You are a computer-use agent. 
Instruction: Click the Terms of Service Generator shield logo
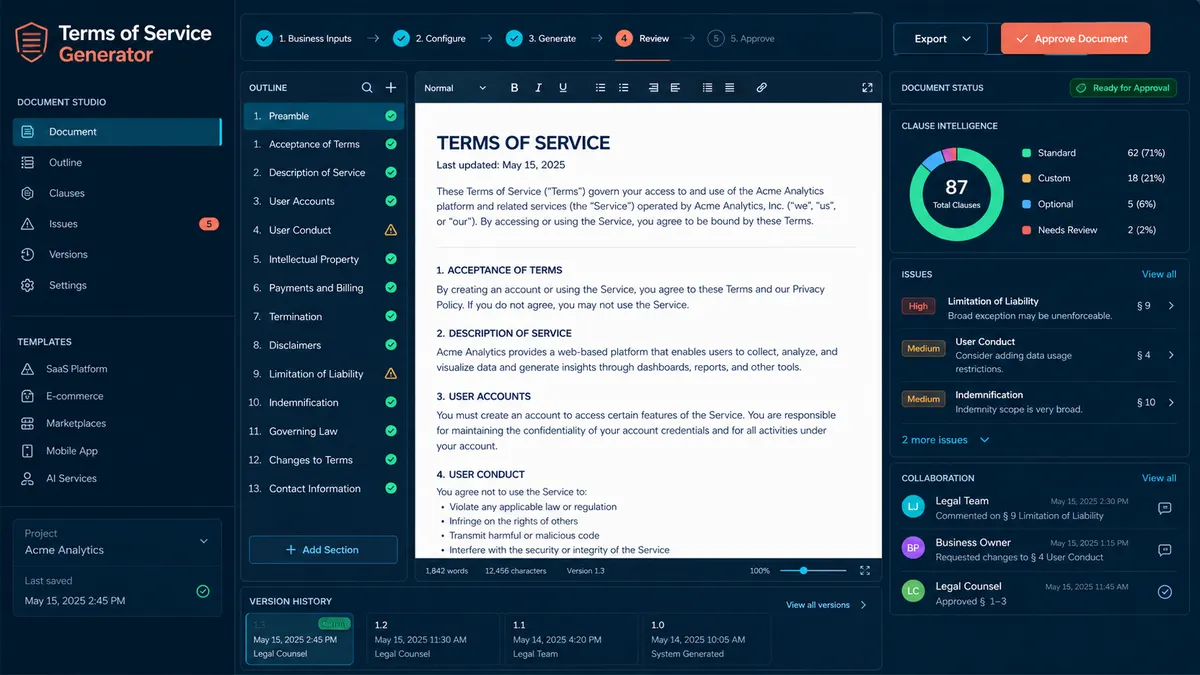pyautogui.click(x=31, y=43)
